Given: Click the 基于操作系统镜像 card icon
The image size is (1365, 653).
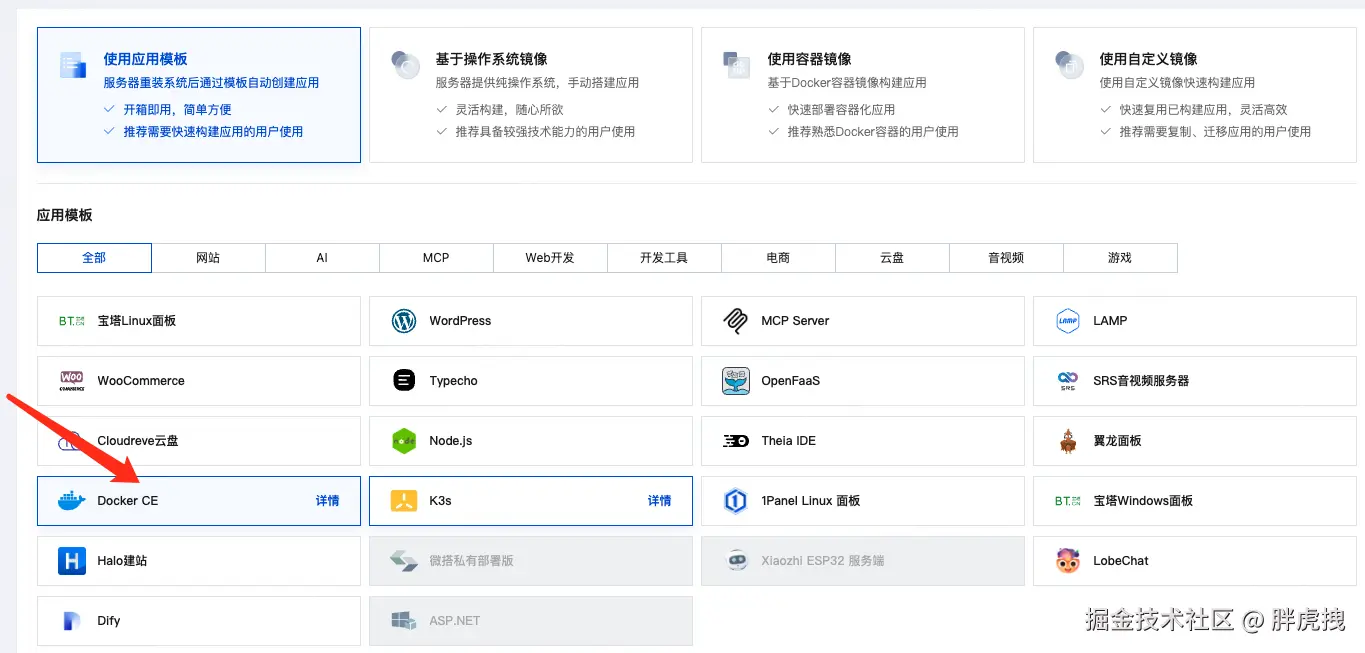Looking at the screenshot, I should 405,66.
